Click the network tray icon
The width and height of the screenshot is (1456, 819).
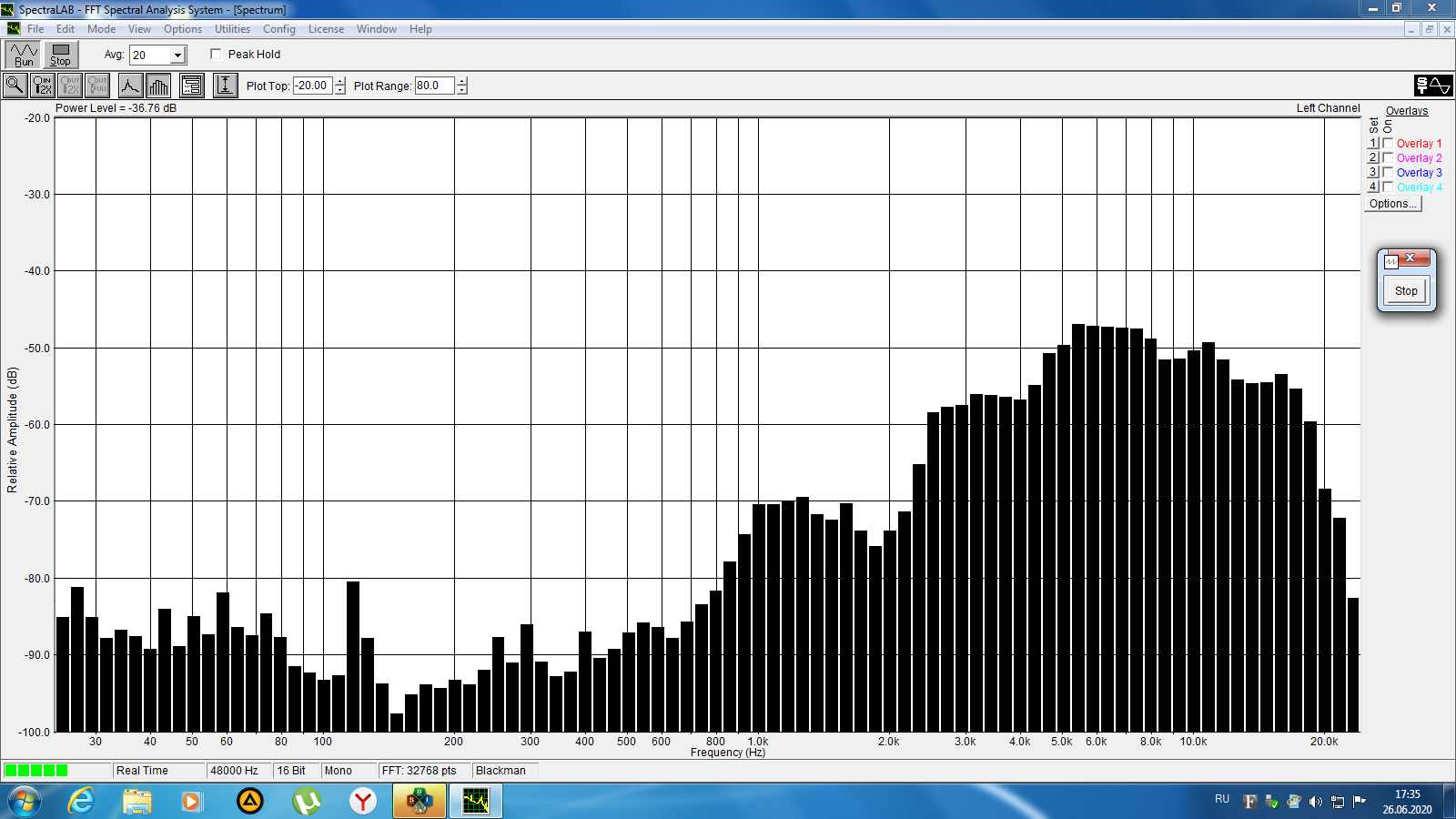[1338, 802]
